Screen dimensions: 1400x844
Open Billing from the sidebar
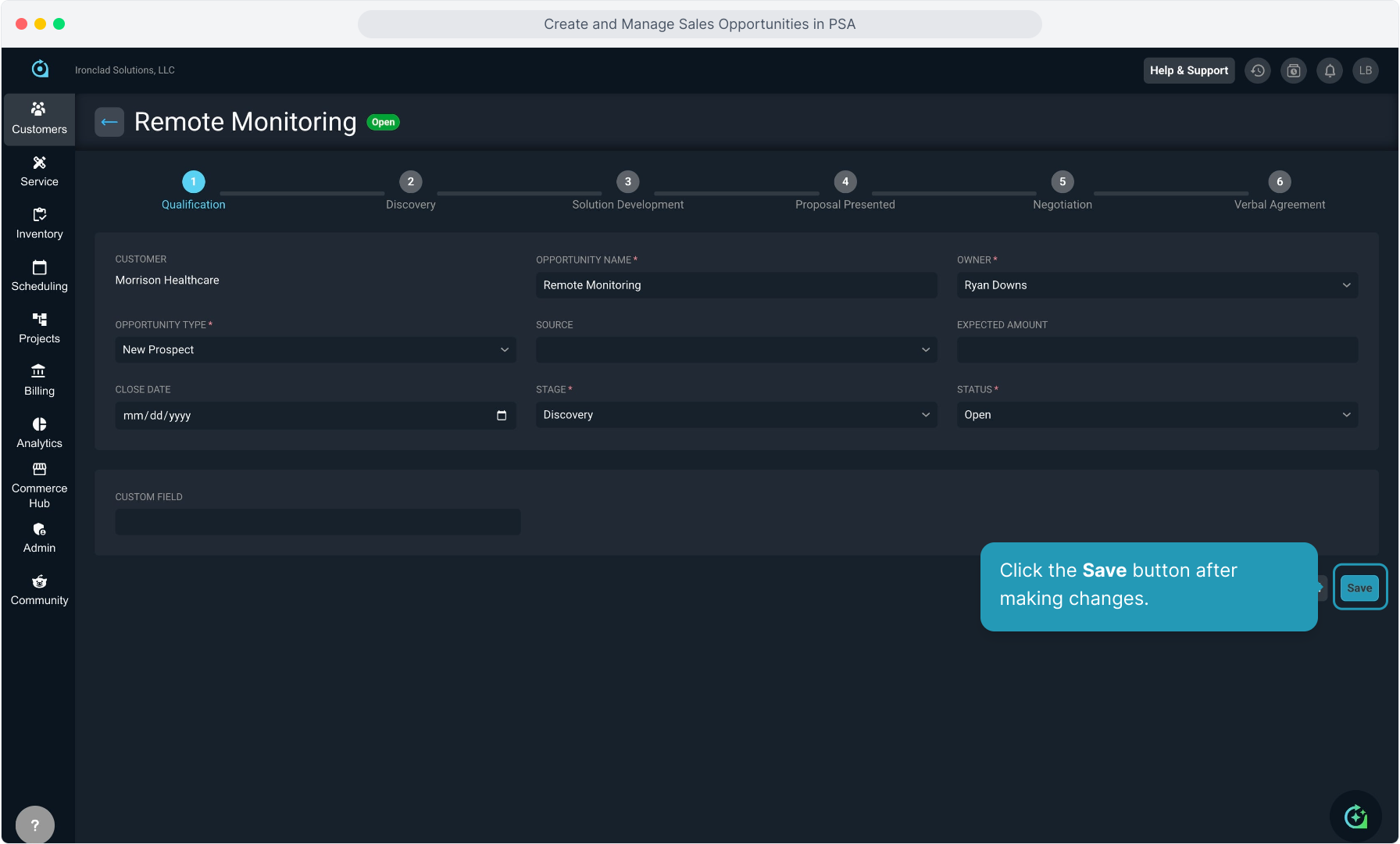(x=39, y=380)
